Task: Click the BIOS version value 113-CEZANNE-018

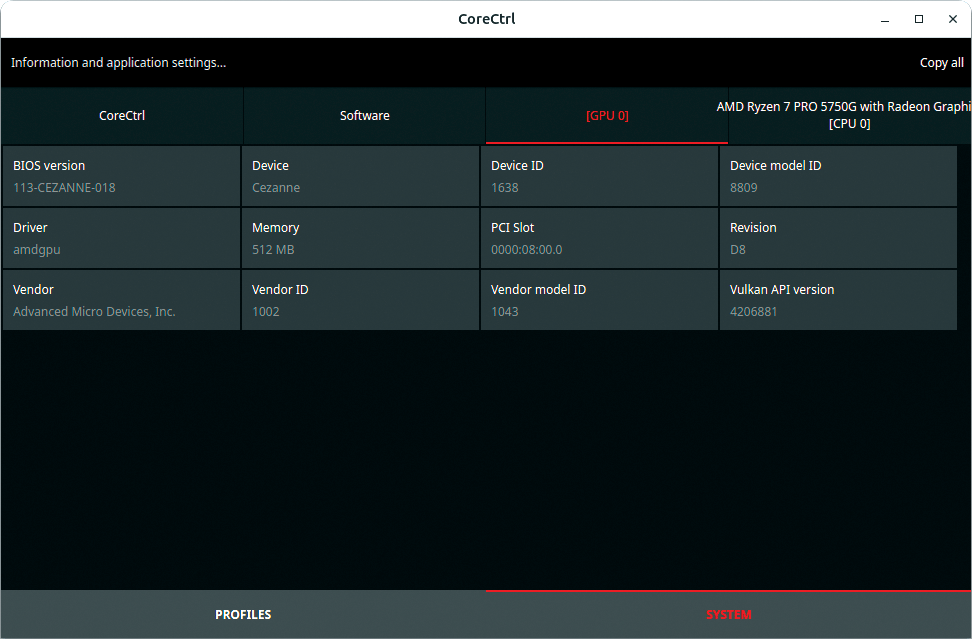Action: pyautogui.click(x=64, y=188)
